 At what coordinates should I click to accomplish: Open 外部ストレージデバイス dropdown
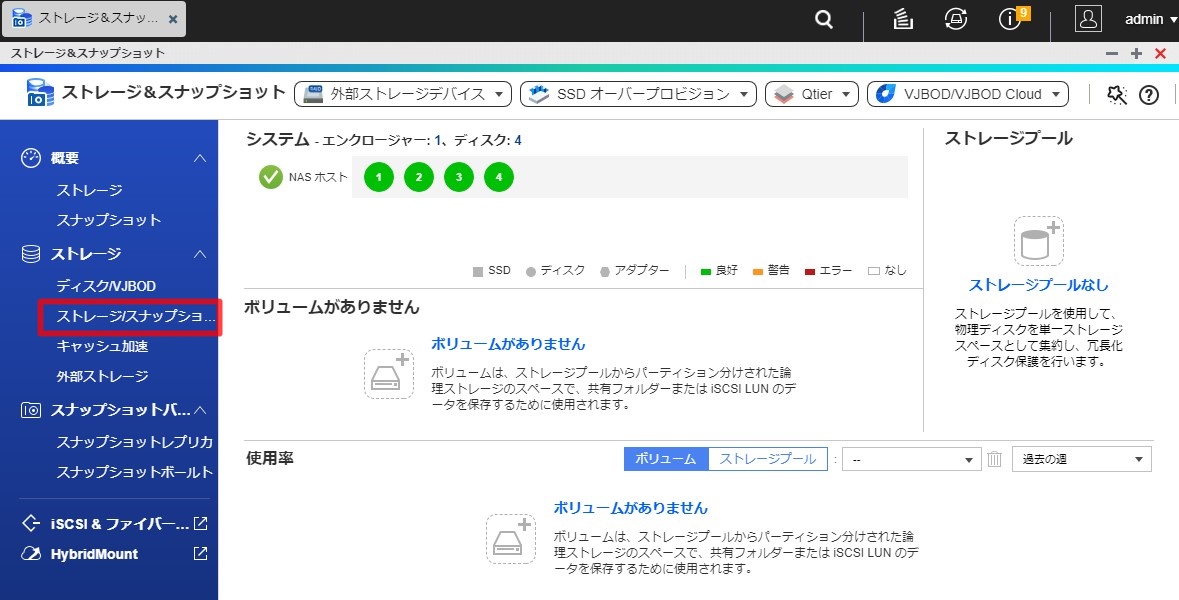pos(403,94)
